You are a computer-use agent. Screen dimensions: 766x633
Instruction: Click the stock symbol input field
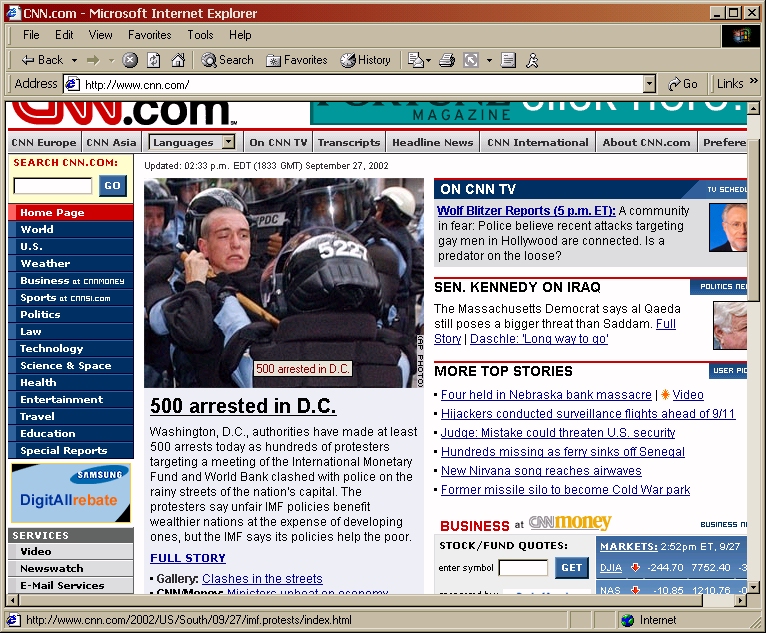[x=523, y=568]
